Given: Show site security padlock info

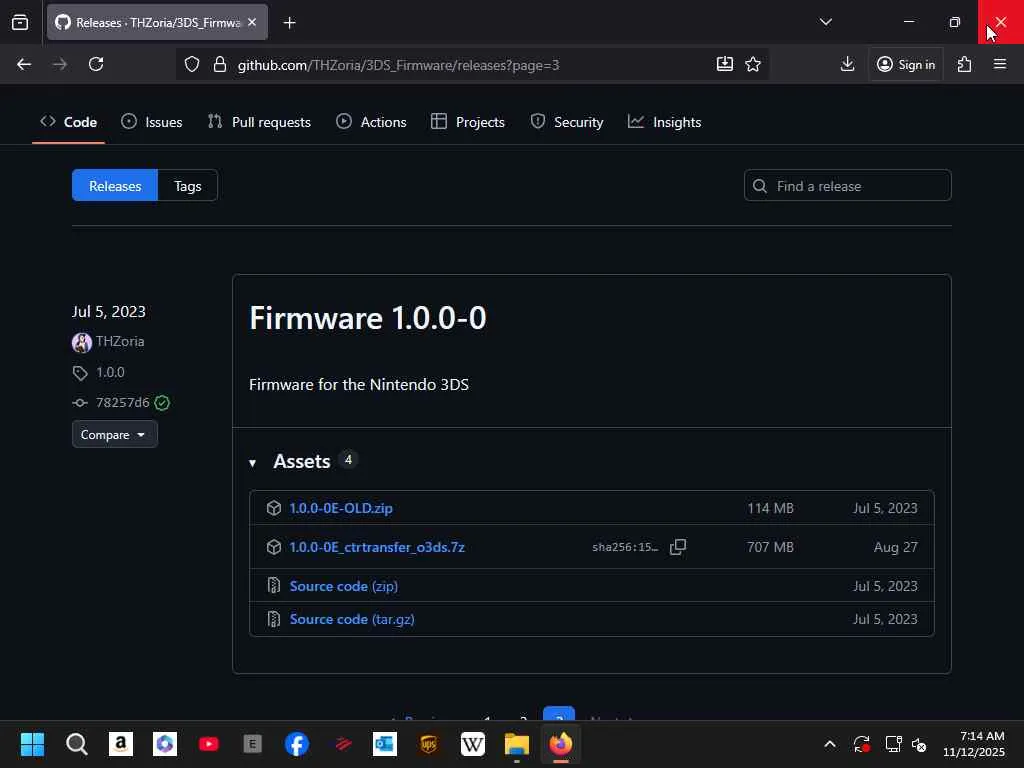Looking at the screenshot, I should (220, 64).
